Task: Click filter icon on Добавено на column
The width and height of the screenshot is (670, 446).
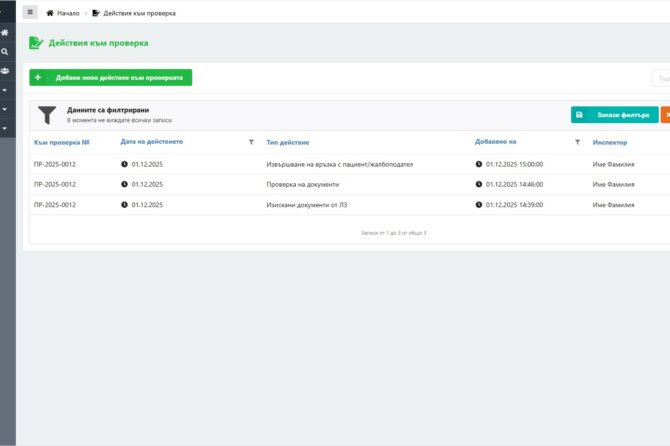Action: [x=577, y=142]
